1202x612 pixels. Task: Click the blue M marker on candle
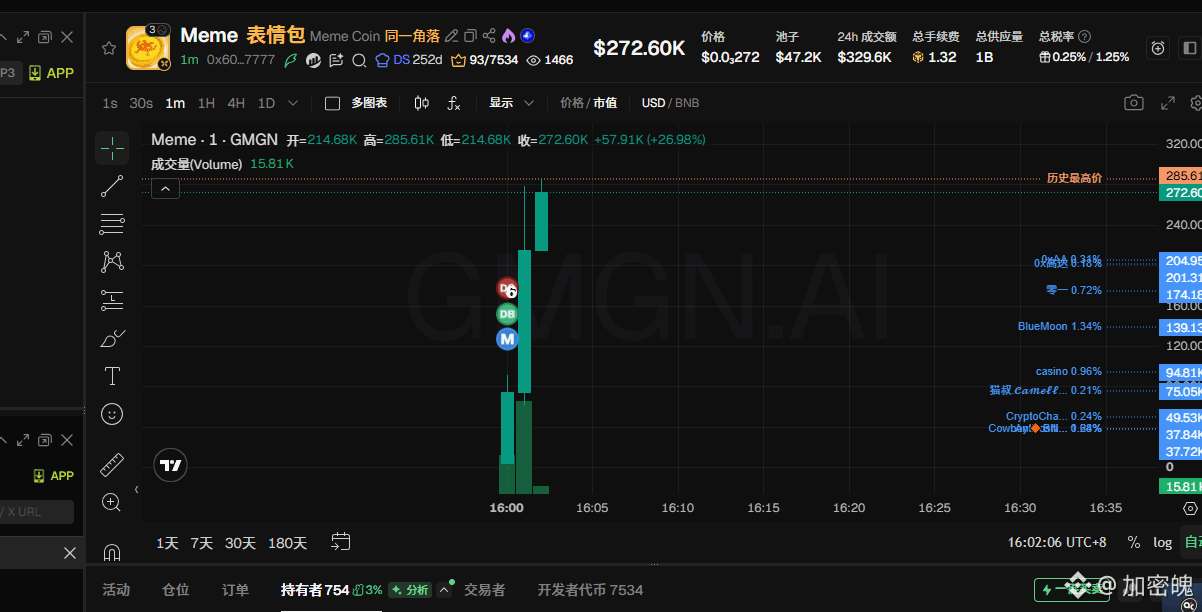coord(507,339)
